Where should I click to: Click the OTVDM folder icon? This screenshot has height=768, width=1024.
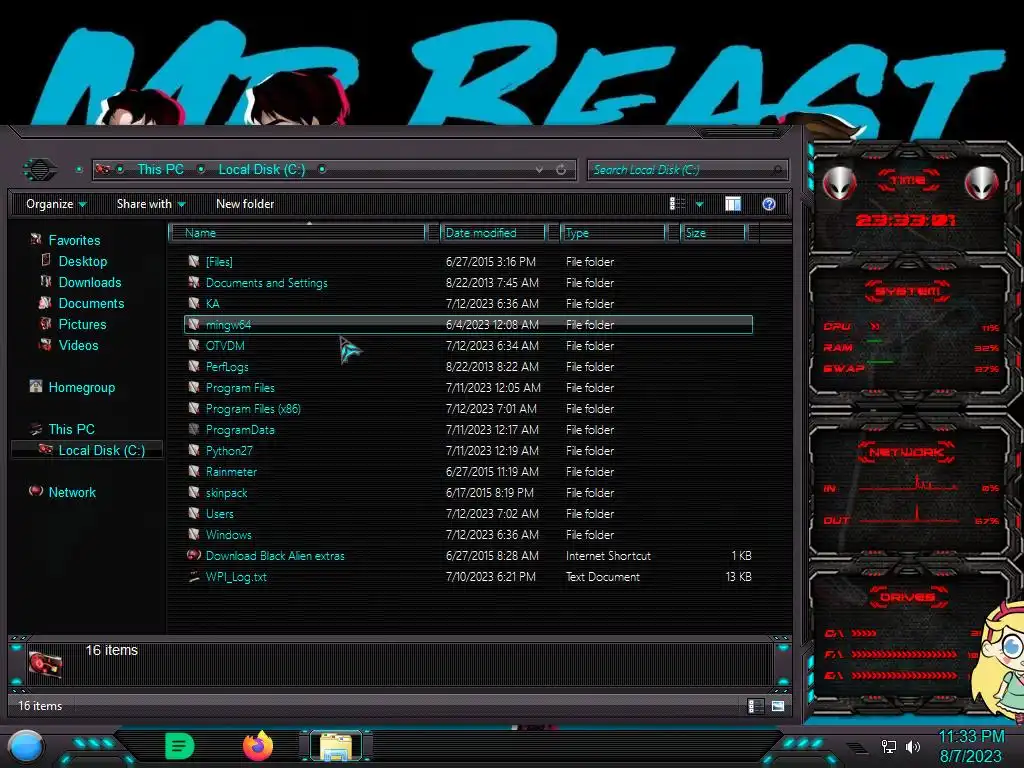pyautogui.click(x=193, y=345)
